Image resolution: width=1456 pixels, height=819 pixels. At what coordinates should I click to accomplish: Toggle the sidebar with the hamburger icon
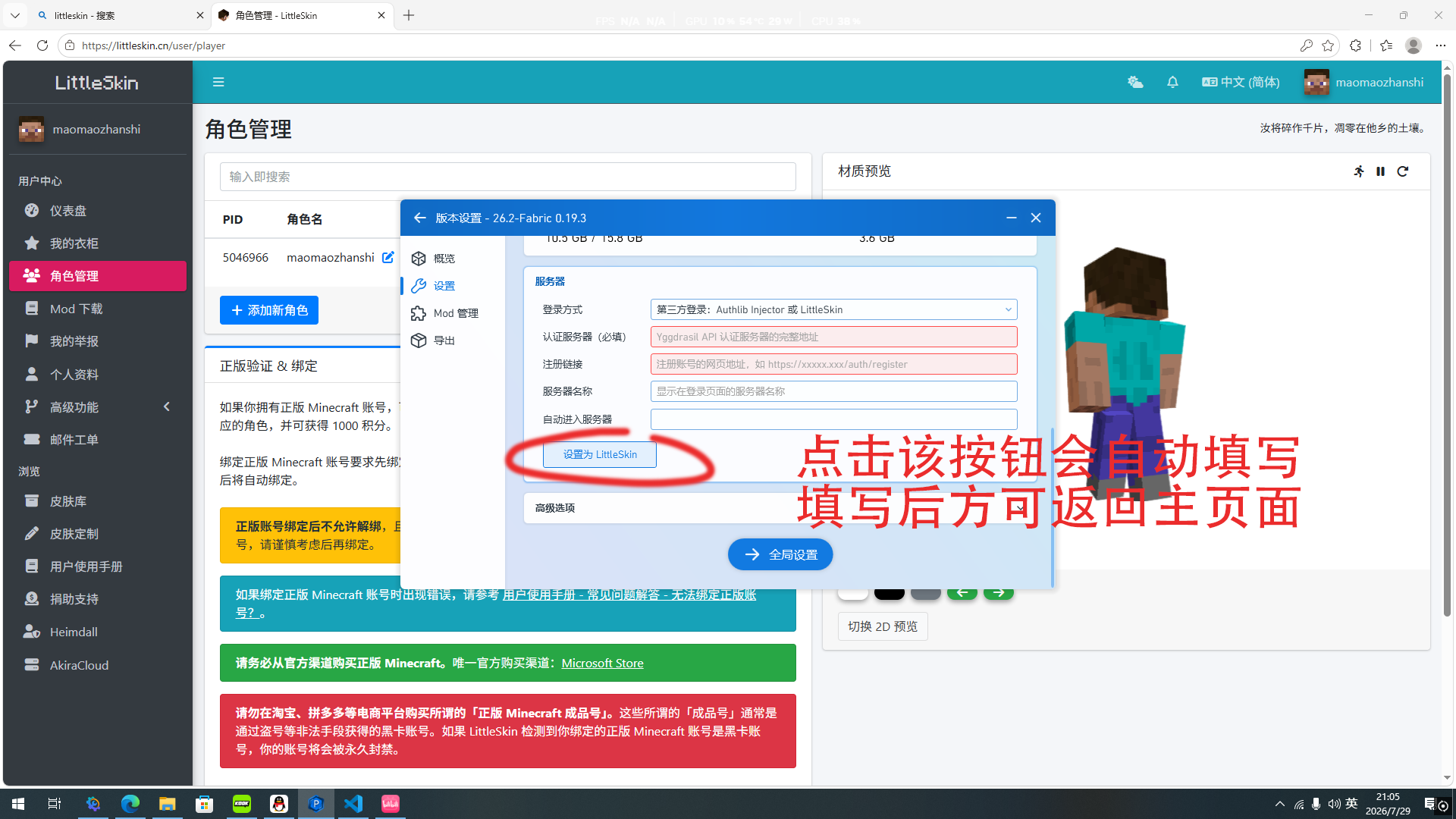tap(218, 82)
